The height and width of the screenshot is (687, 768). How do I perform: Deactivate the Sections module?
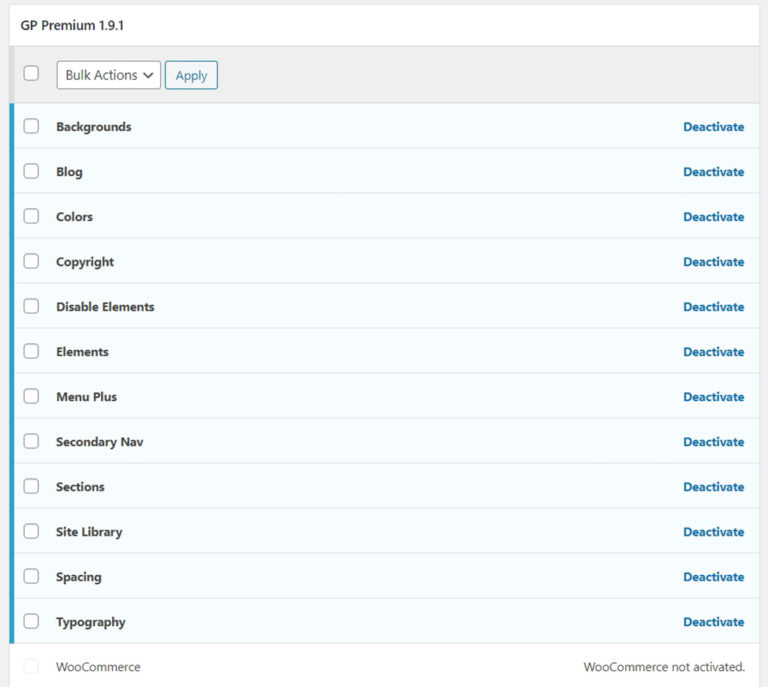pyautogui.click(x=713, y=487)
